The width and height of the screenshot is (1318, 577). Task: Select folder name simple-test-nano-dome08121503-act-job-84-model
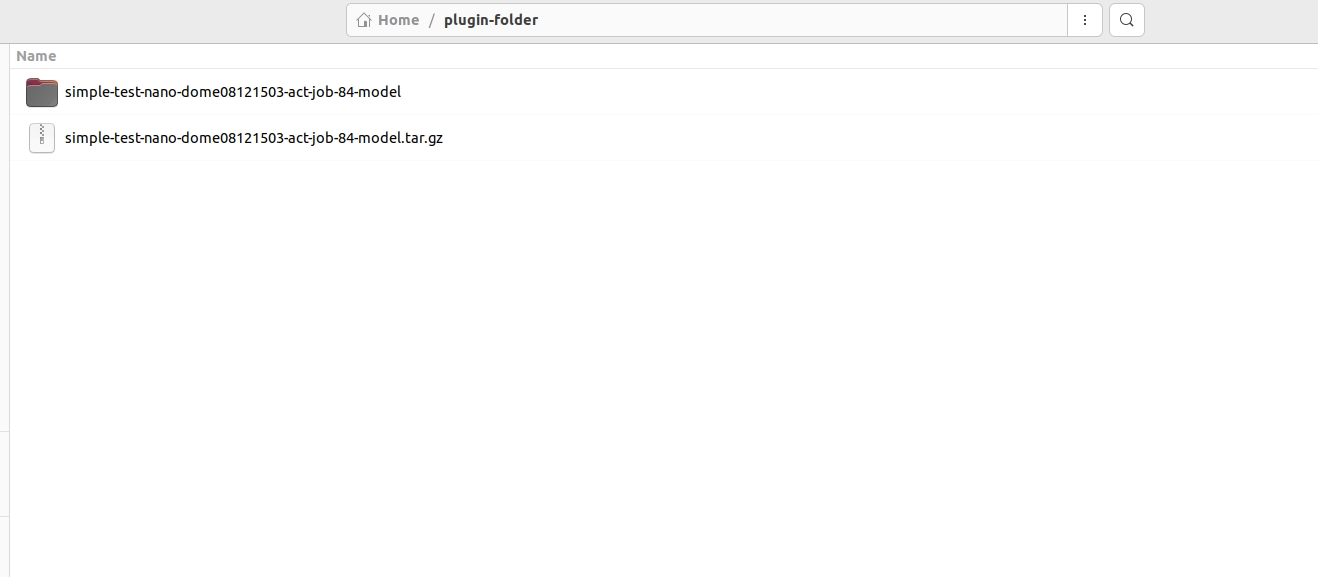(233, 92)
